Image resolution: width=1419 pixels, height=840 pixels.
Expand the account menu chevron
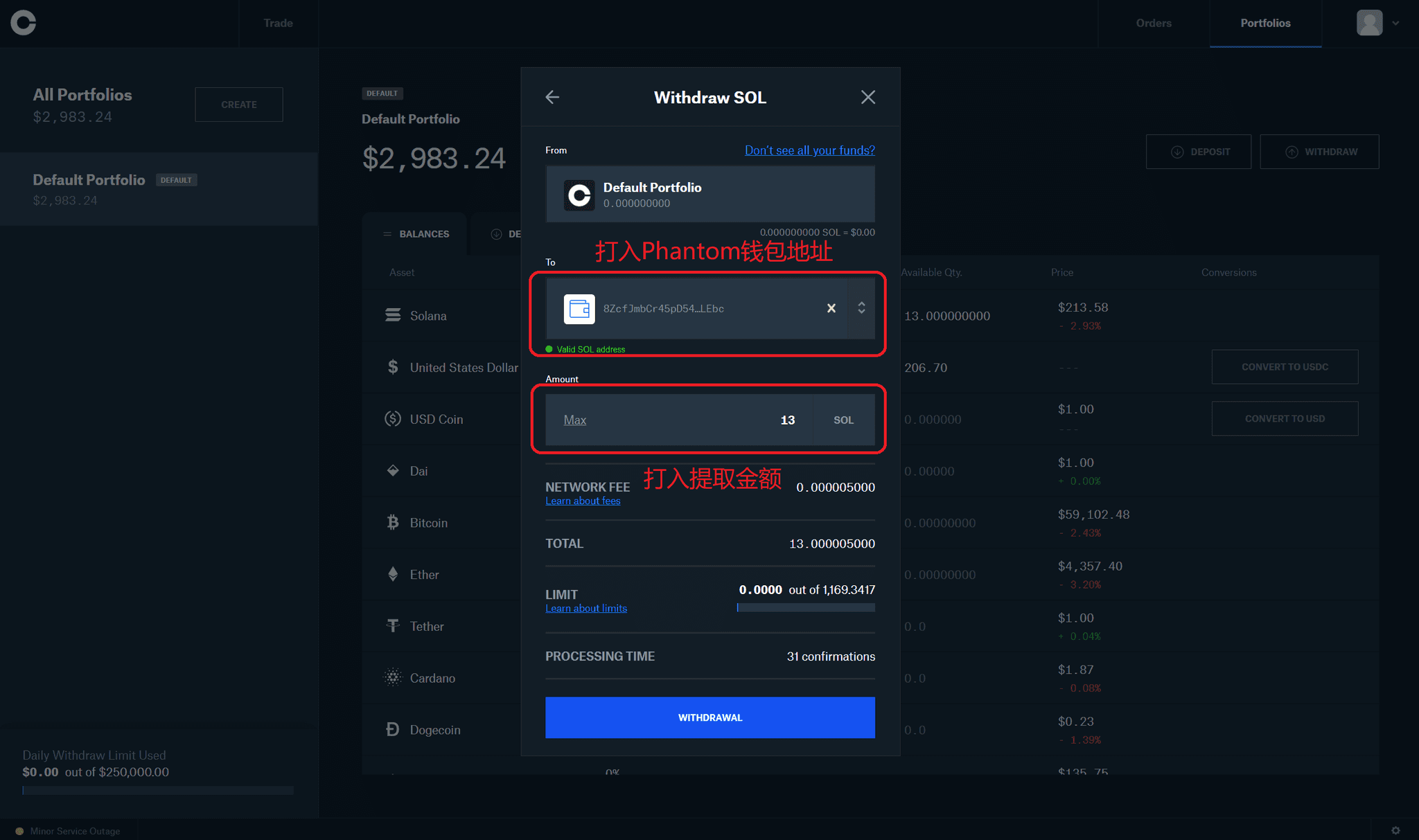pos(1395,24)
